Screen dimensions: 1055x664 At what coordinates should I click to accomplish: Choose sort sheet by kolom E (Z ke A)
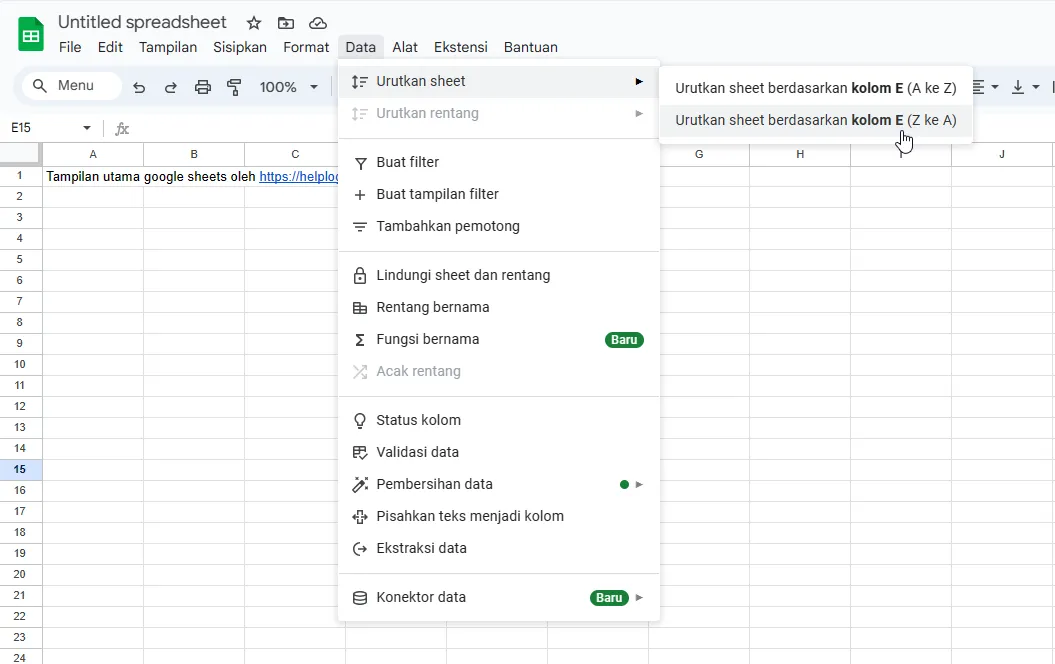(x=815, y=120)
